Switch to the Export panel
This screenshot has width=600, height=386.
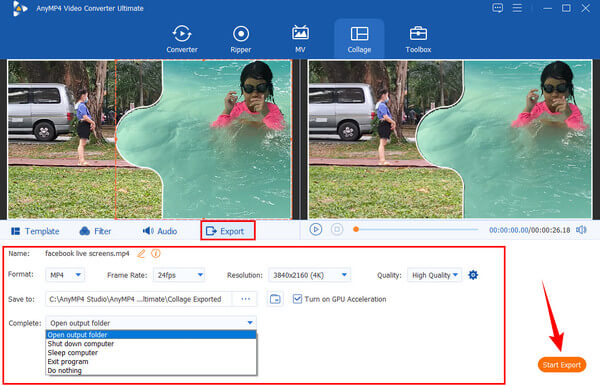point(228,231)
